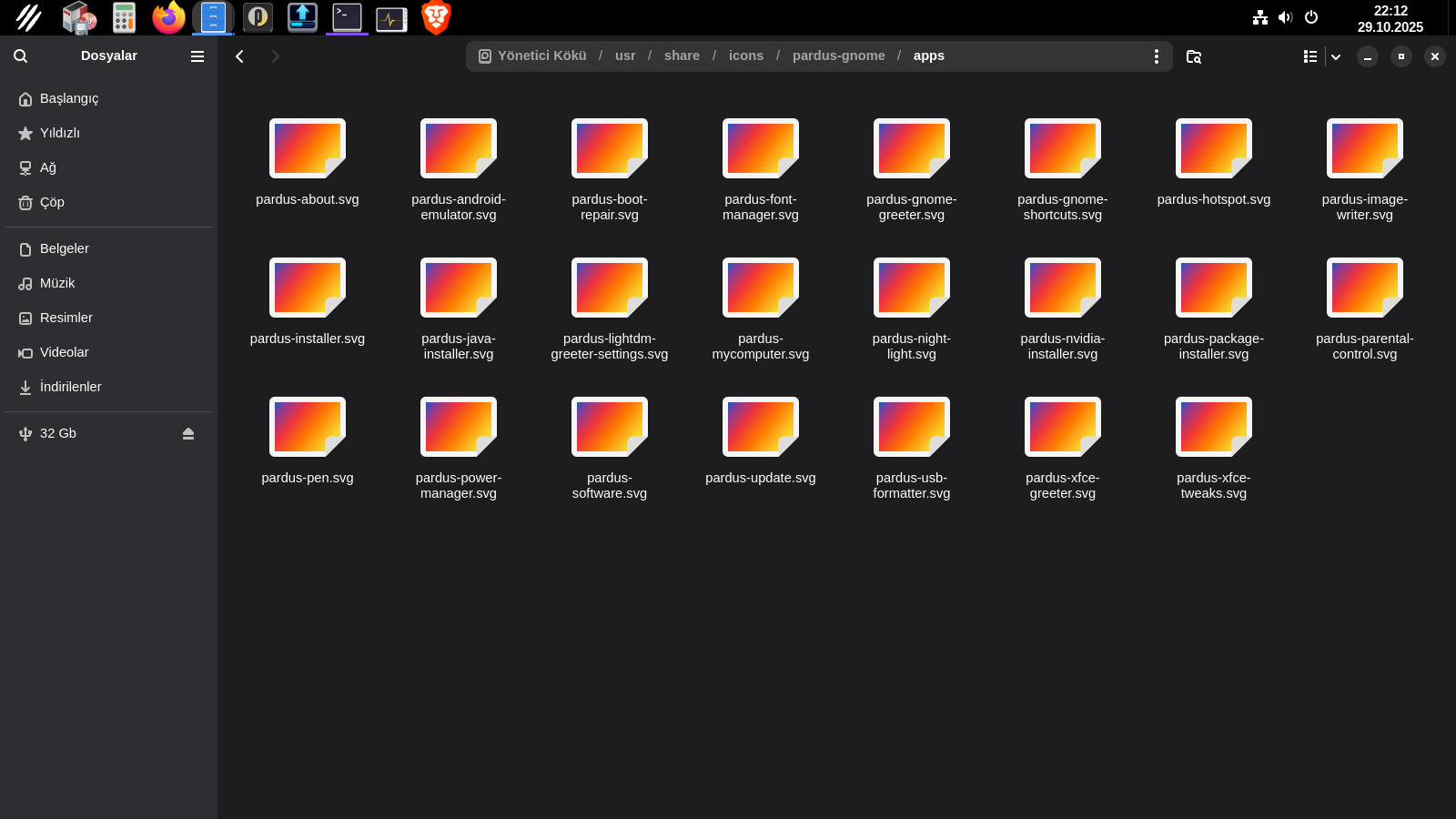1456x819 pixels.
Task: Click the search-in-folder icon beside path bar
Action: [1194, 56]
